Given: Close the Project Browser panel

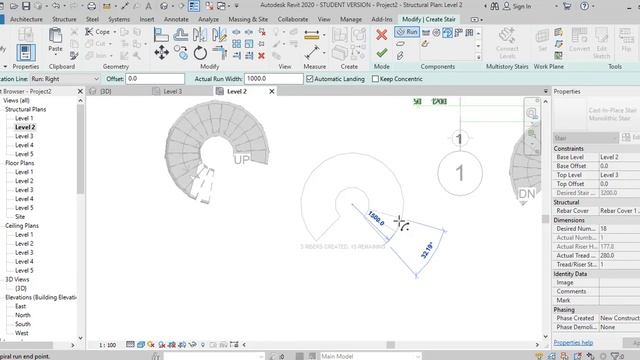Looking at the screenshot, I should pos(80,91).
